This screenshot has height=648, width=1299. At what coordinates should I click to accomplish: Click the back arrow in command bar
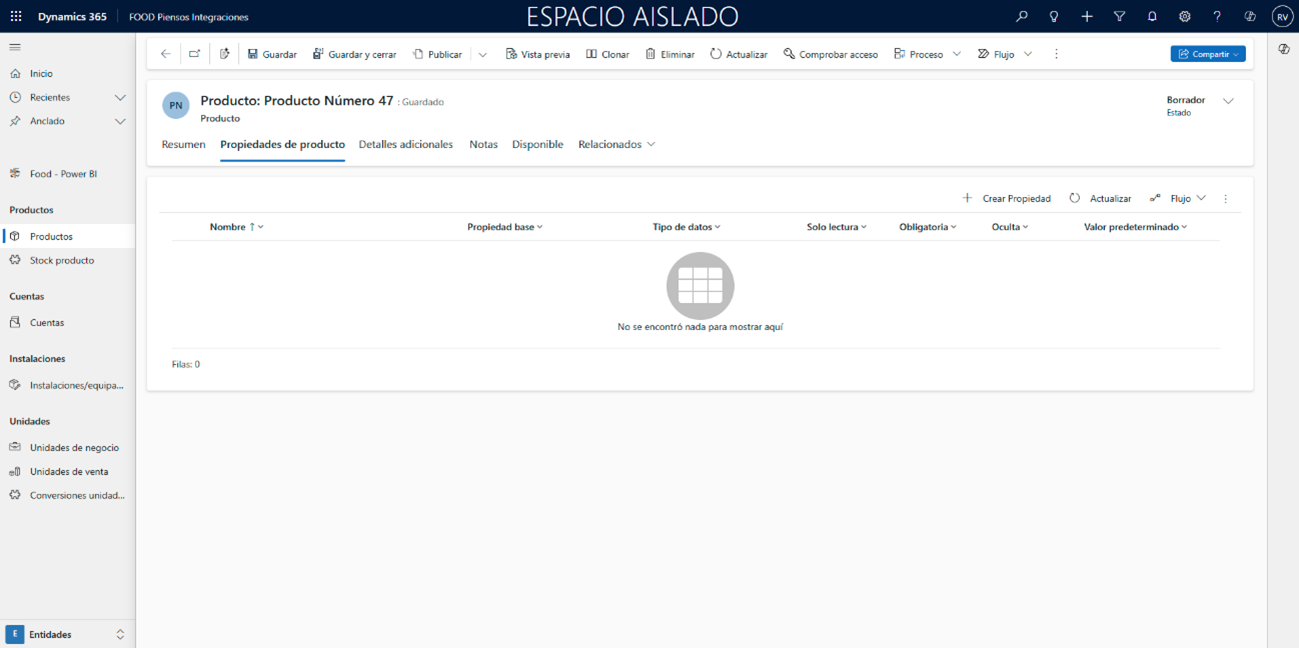(x=166, y=54)
